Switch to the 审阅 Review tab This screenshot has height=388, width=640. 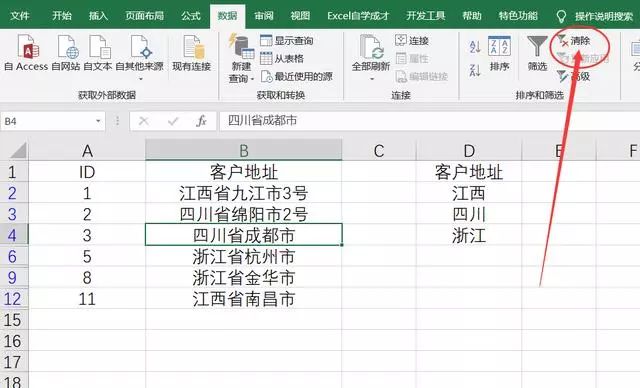[x=264, y=16]
